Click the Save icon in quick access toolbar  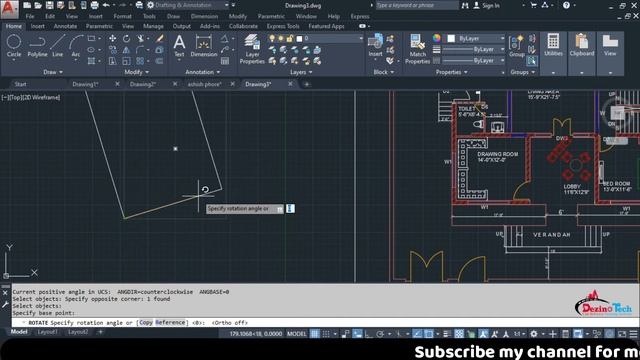(x=49, y=5)
